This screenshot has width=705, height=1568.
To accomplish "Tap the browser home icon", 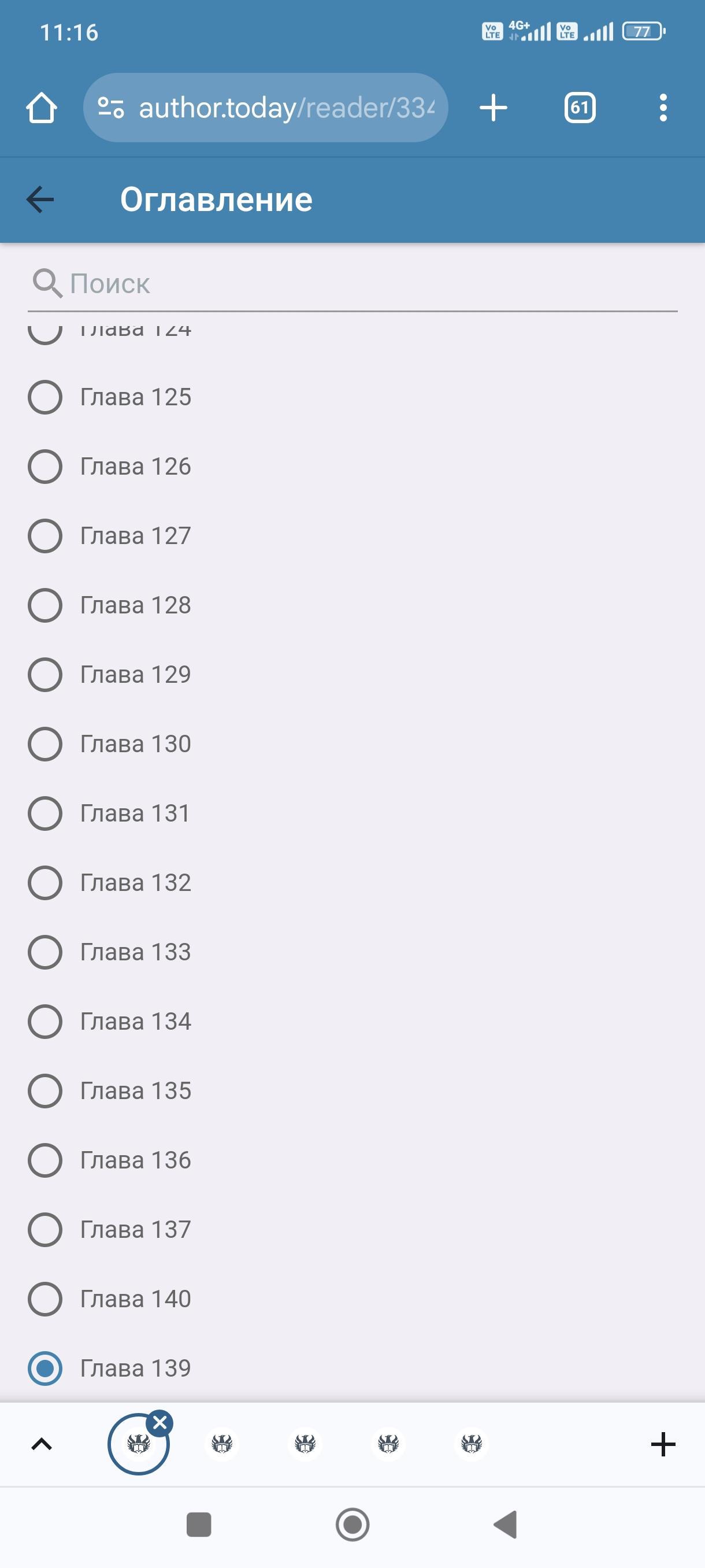I will click(x=42, y=108).
